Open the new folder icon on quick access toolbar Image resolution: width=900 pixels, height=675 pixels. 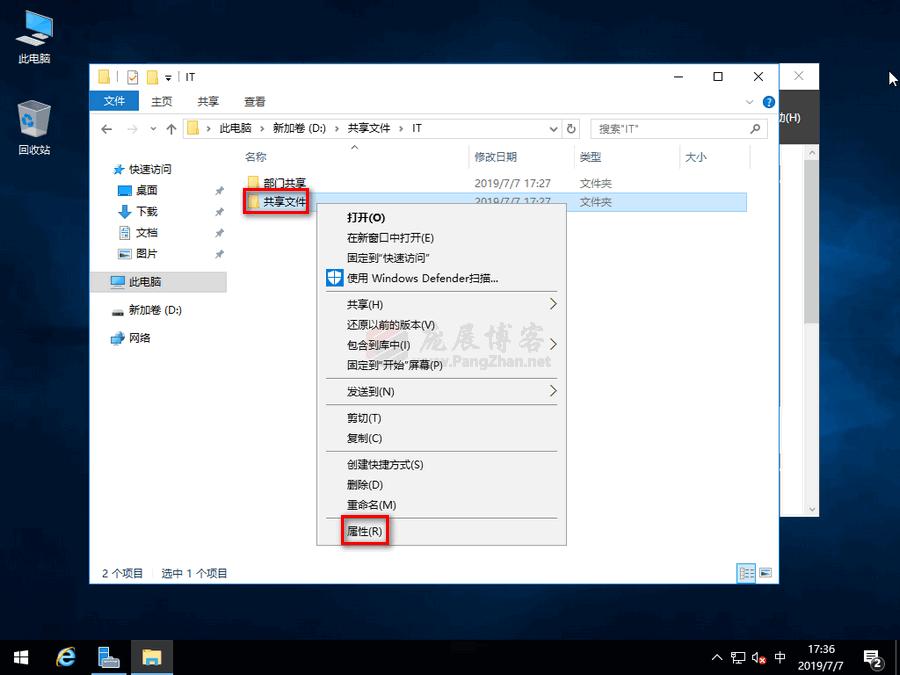150,76
